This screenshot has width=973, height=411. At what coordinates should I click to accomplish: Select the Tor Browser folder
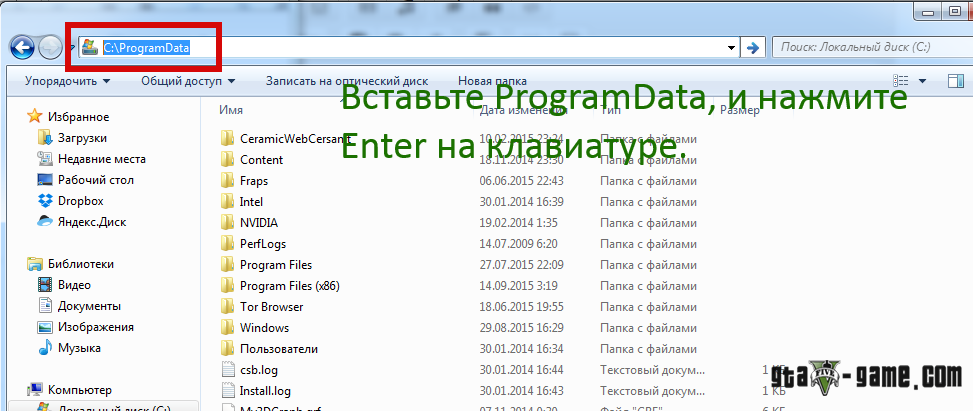tap(271, 307)
